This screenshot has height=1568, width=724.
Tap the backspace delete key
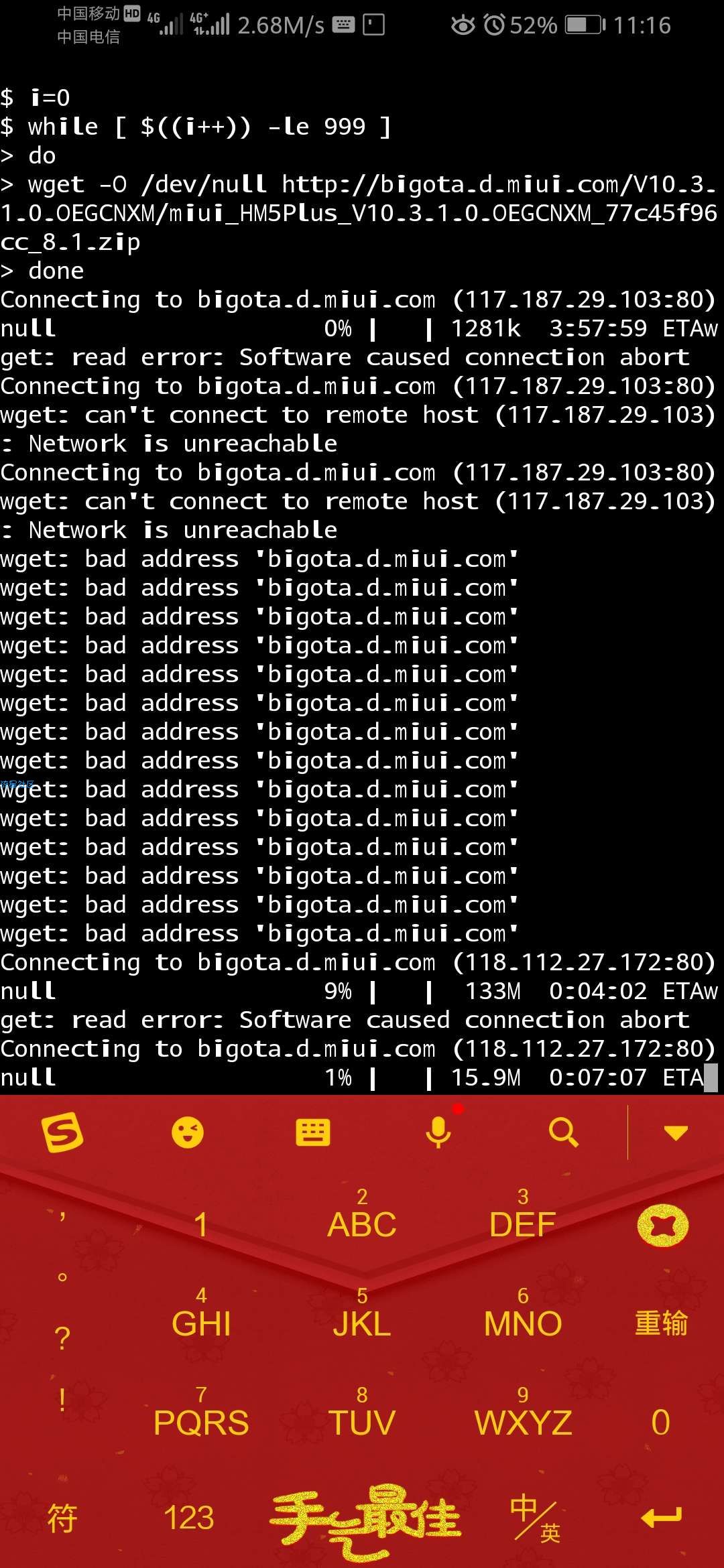[x=662, y=1226]
